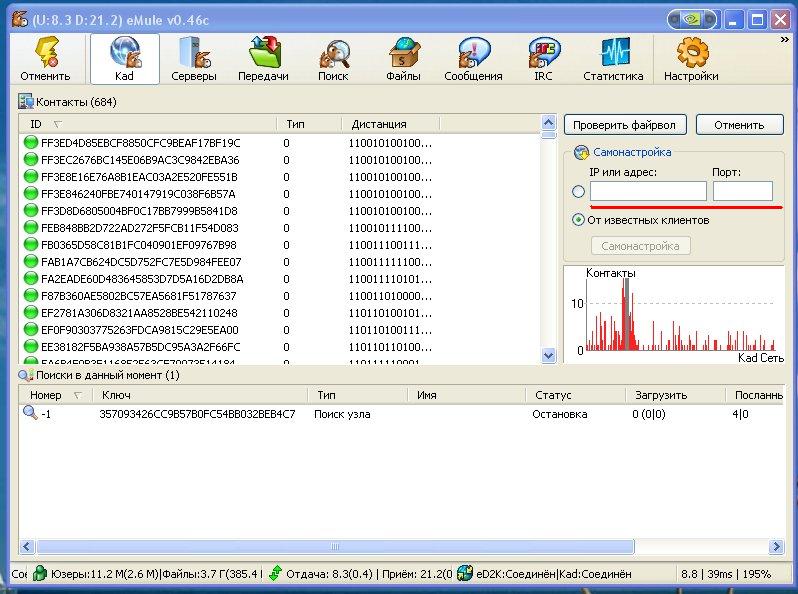This screenshot has height=594, width=798.
Task: Sort searches by Номер column
Action: pos(56,395)
